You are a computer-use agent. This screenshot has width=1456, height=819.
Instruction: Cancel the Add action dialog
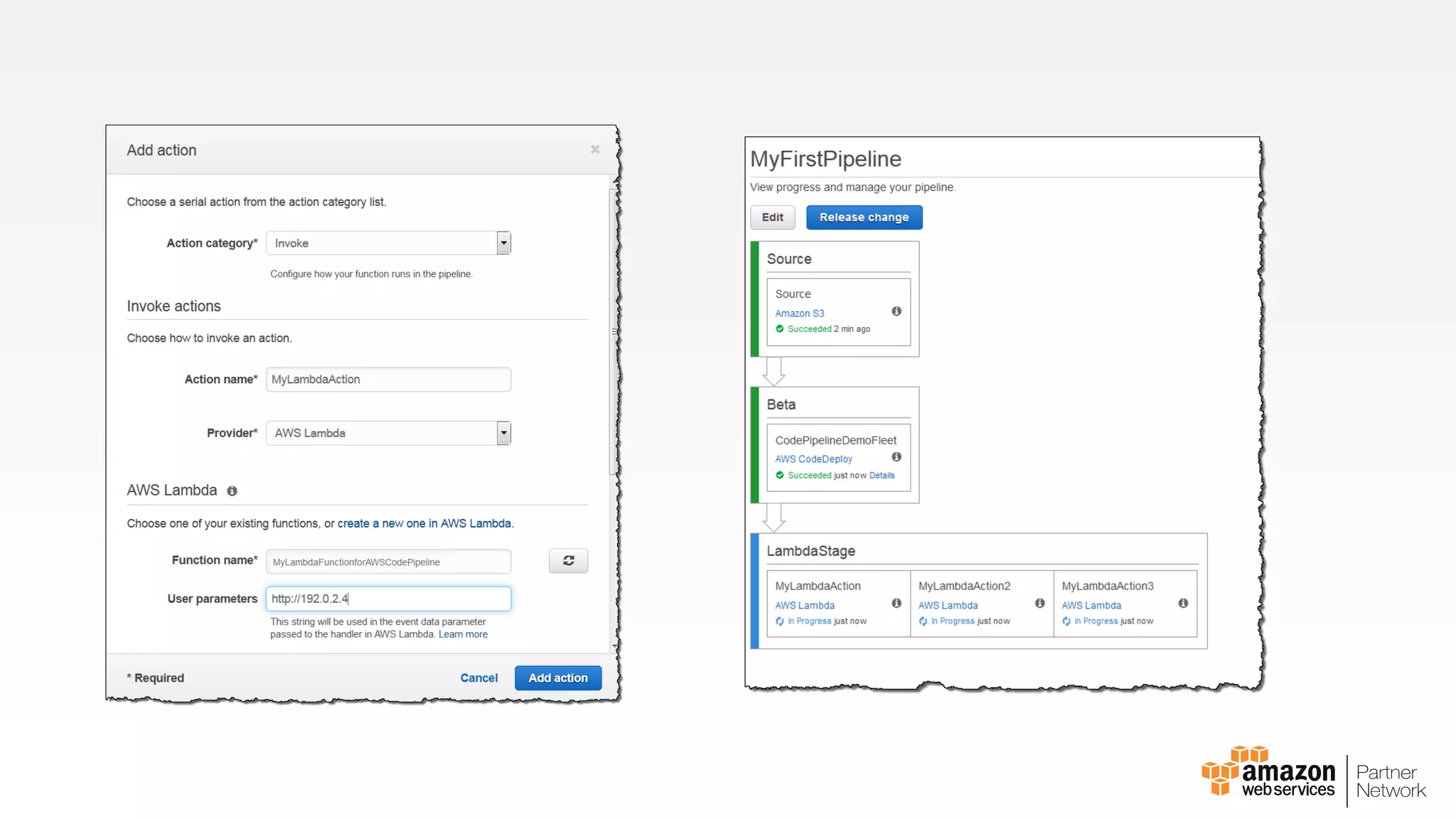click(x=478, y=678)
